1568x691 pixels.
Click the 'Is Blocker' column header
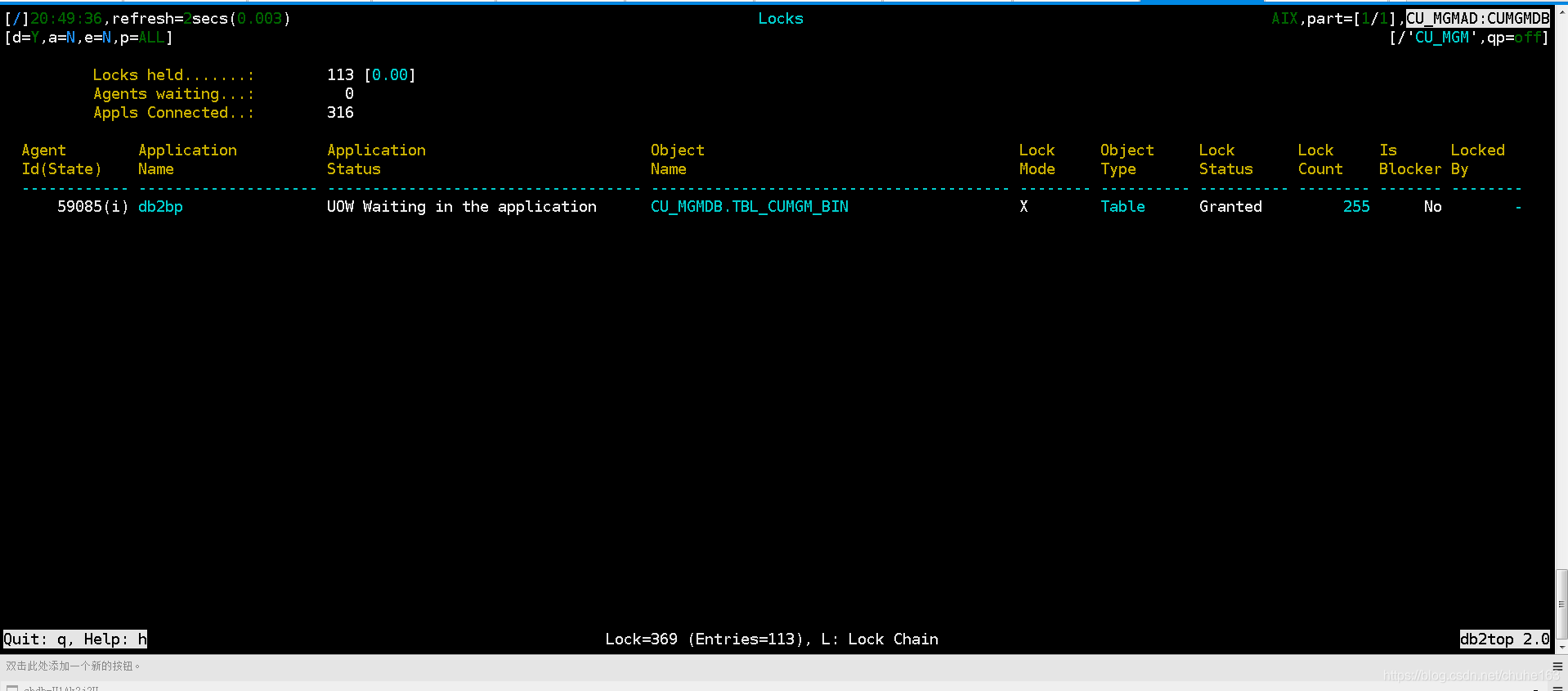click(1410, 159)
